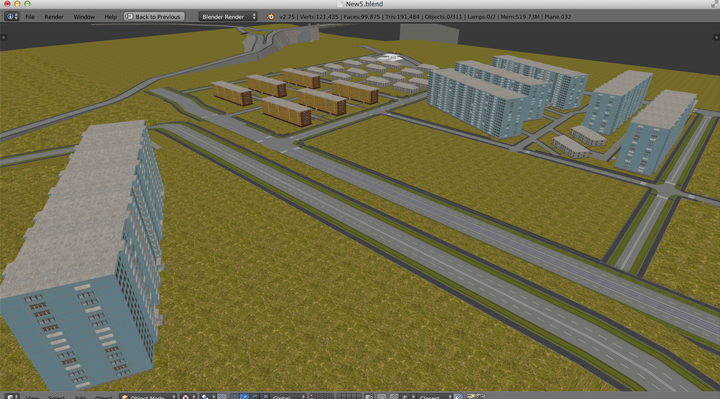Toggle the lock camera and layers button

pos(369,396)
